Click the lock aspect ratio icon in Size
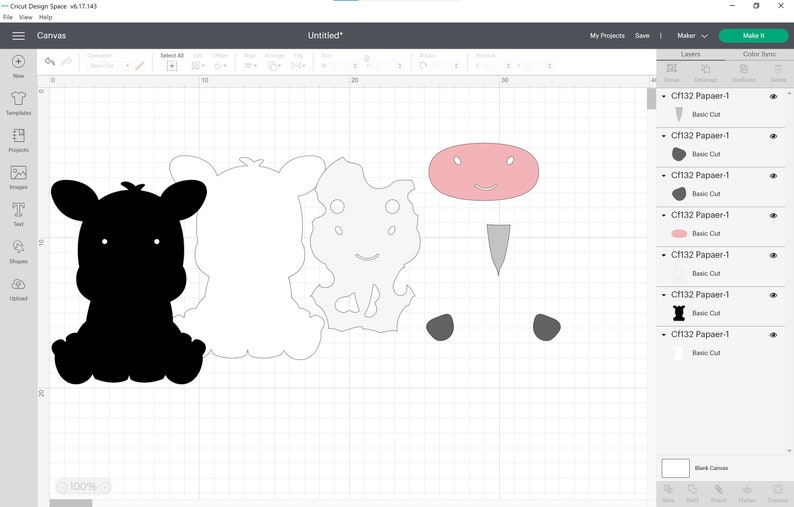Screen dimensions: 794x507 pos(367,58)
